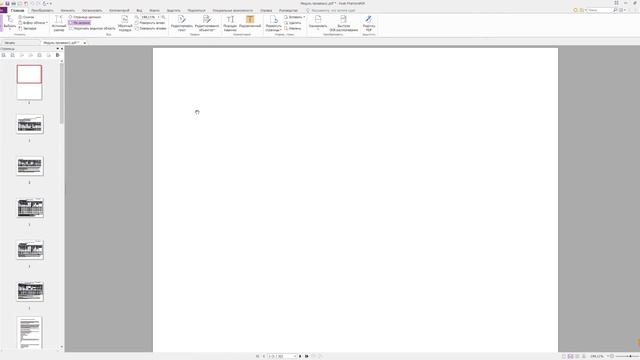Choose Страница целиком fit page option
The height and width of the screenshot is (360, 640).
coord(84,17)
